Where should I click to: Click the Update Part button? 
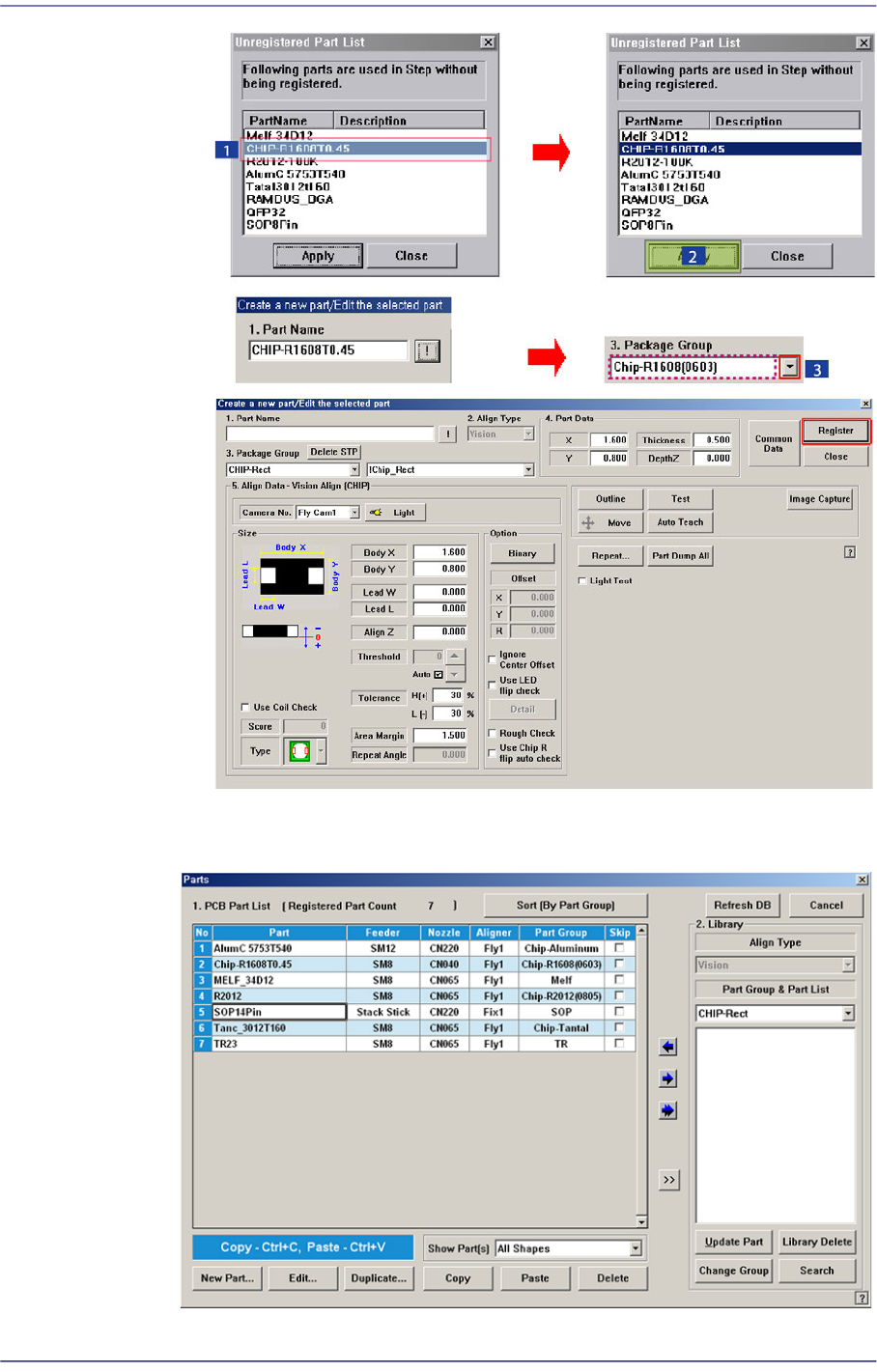tap(734, 1243)
